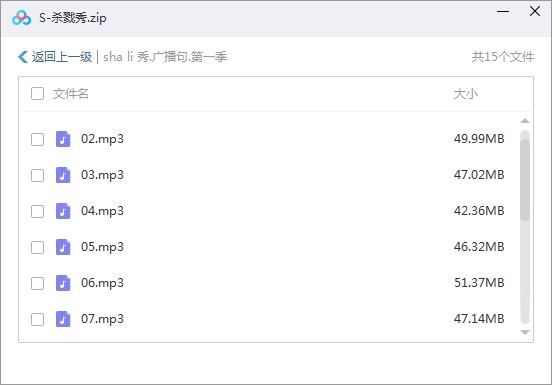Minimize the S-杀戮秀.zip window

(503, 11)
